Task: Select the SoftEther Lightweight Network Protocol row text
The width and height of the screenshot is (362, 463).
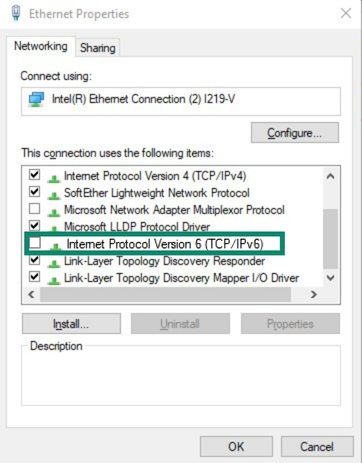Action: (157, 193)
